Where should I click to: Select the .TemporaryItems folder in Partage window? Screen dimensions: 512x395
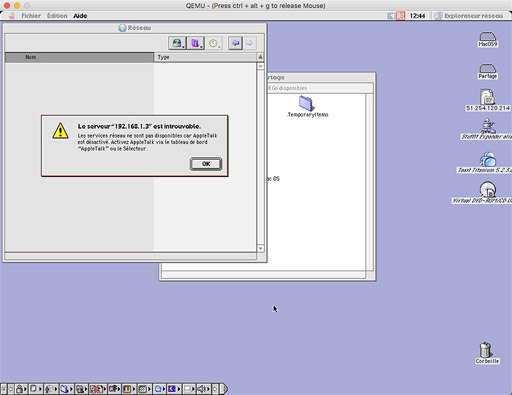click(x=307, y=106)
